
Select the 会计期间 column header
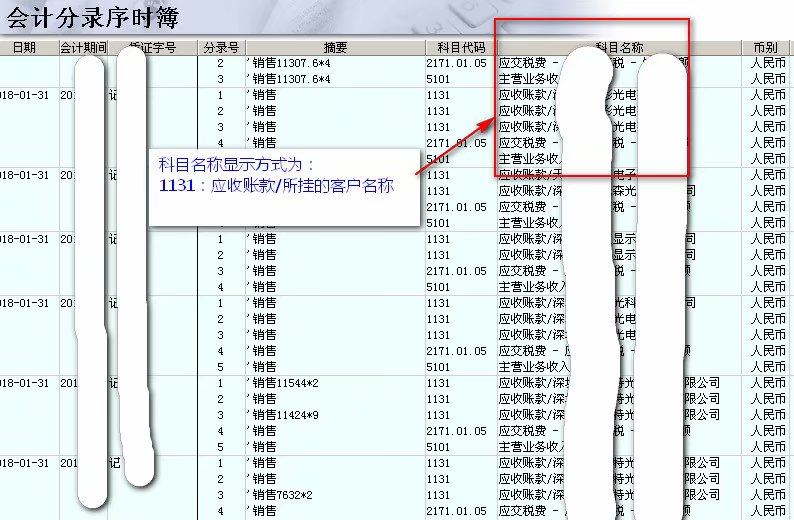(x=83, y=47)
